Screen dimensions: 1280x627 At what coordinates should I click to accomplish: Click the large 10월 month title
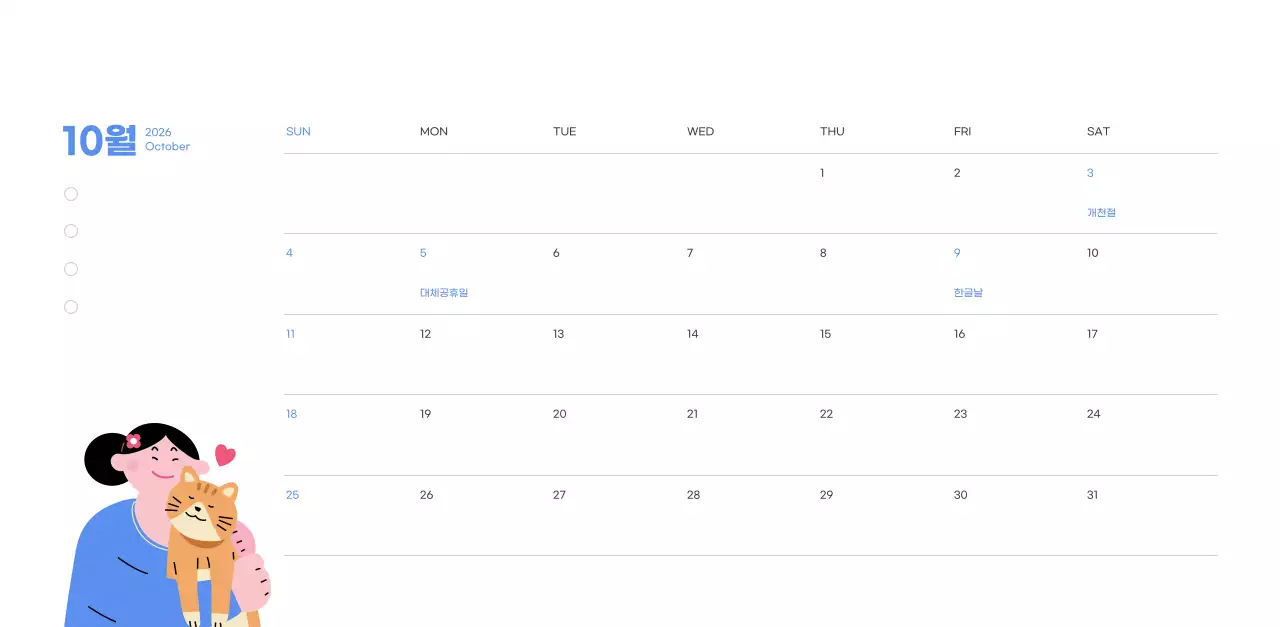click(99, 141)
